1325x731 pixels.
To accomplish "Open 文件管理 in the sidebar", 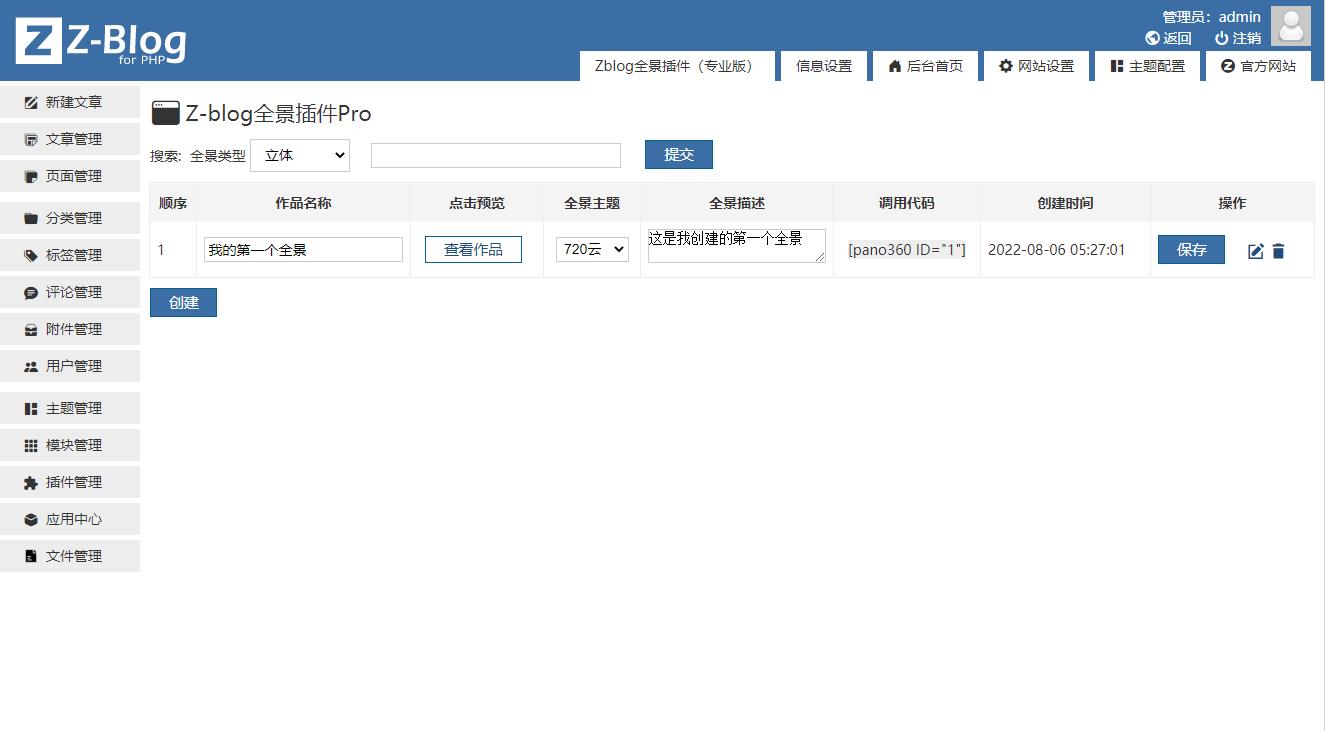I will pos(70,556).
